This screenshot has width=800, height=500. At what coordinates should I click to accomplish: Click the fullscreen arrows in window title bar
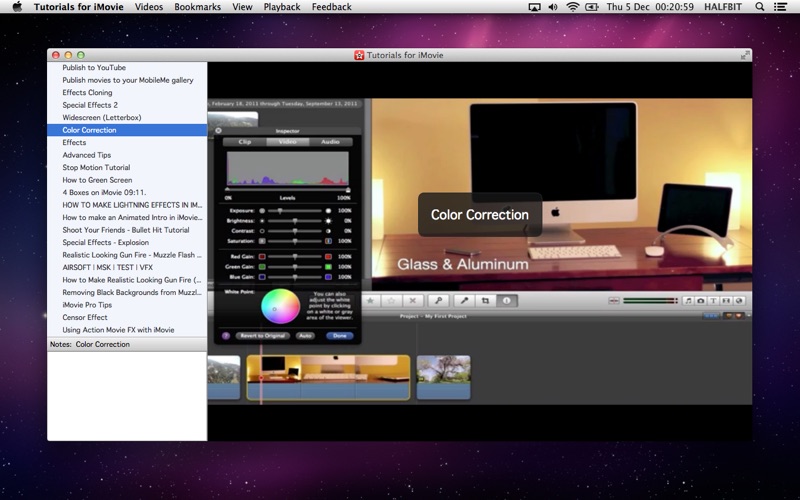pyautogui.click(x=745, y=55)
